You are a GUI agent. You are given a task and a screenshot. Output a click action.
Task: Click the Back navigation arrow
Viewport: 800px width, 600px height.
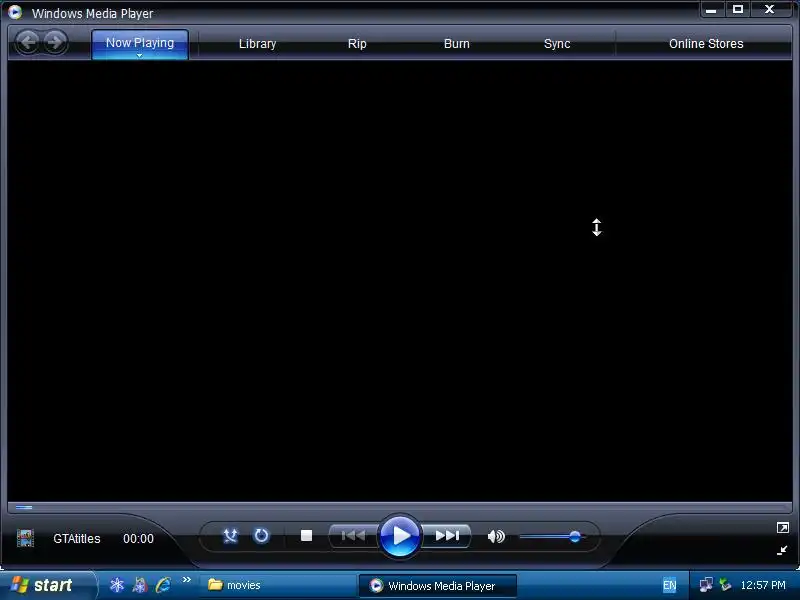click(28, 42)
